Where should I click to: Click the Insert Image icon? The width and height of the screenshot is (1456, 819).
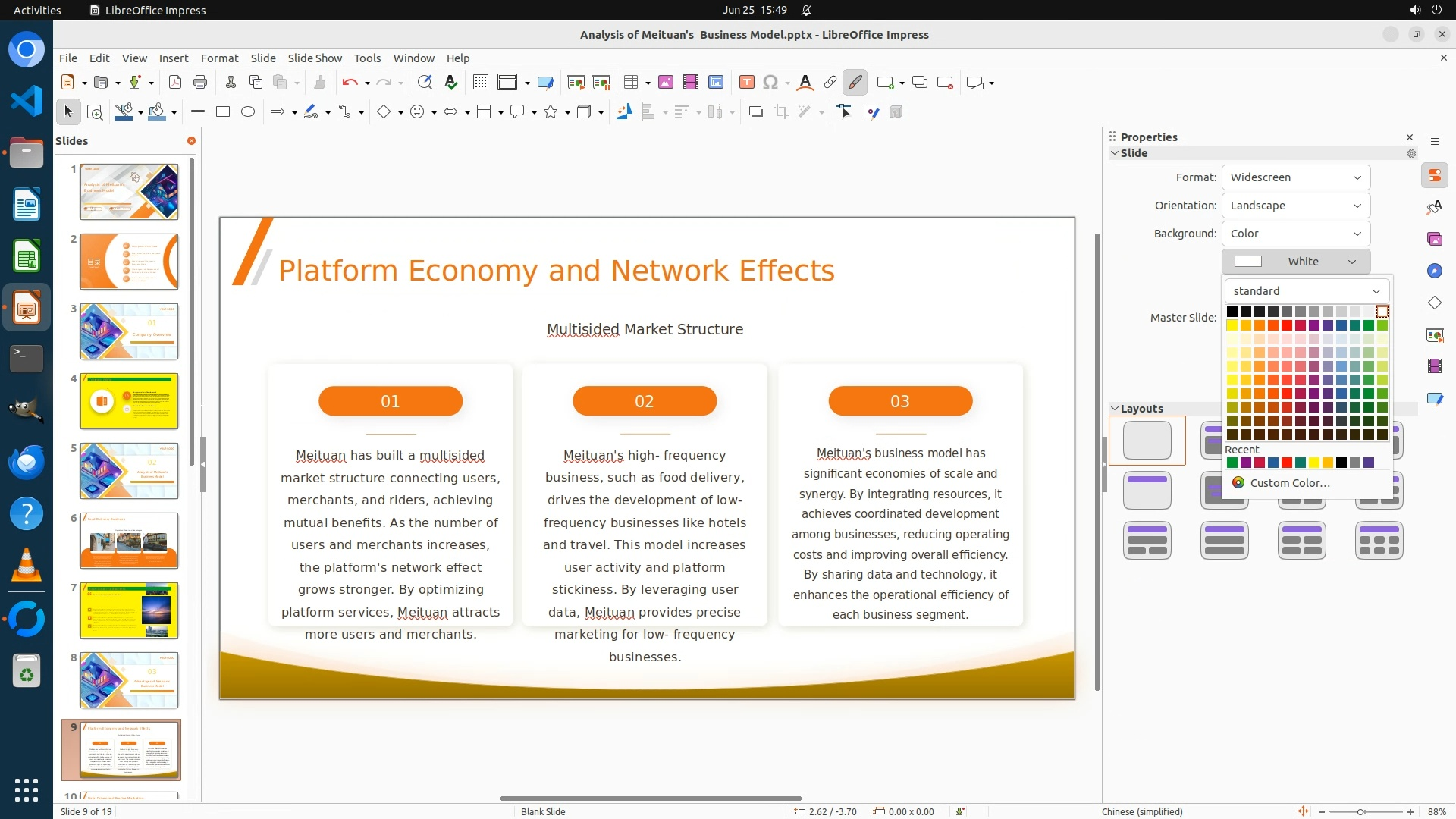click(666, 83)
